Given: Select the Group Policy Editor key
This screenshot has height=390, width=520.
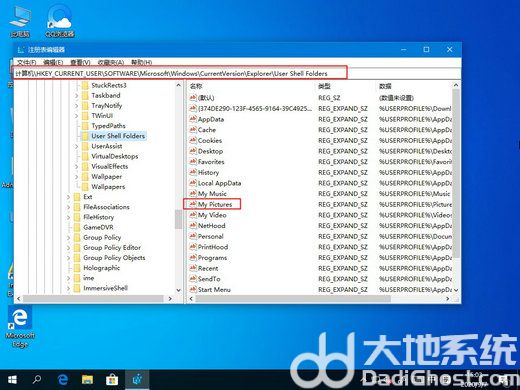Looking at the screenshot, I should click(x=112, y=248).
